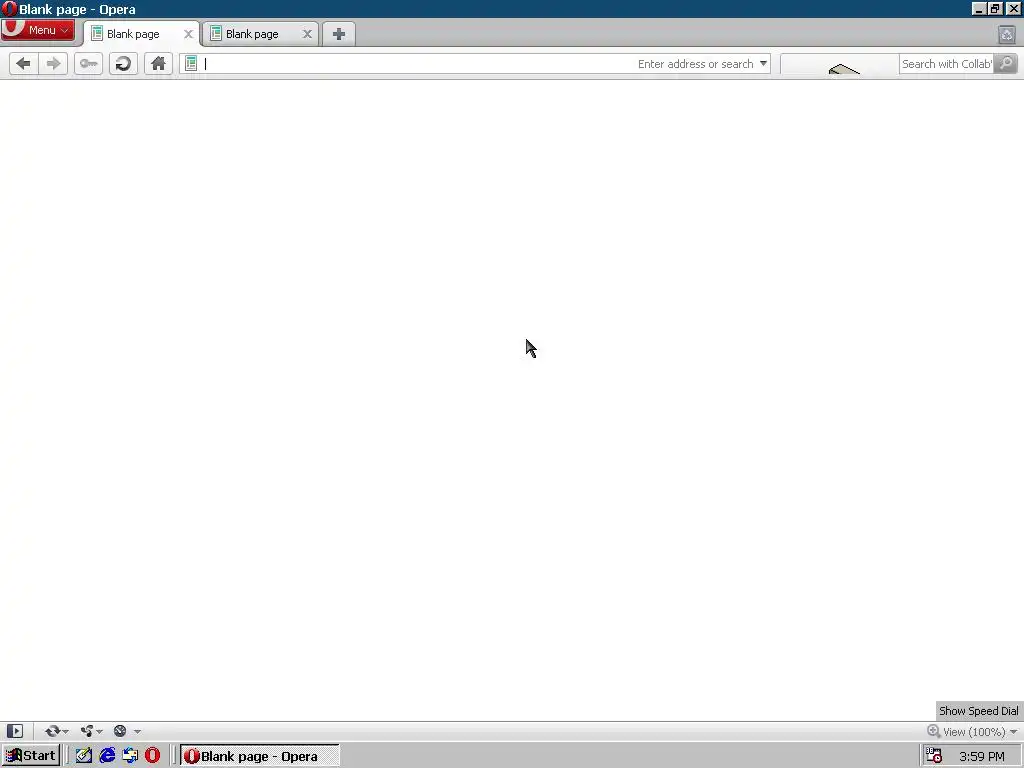Screen dimensions: 1024x768
Task: Click Show Speed Dial
Action: [x=978, y=711]
